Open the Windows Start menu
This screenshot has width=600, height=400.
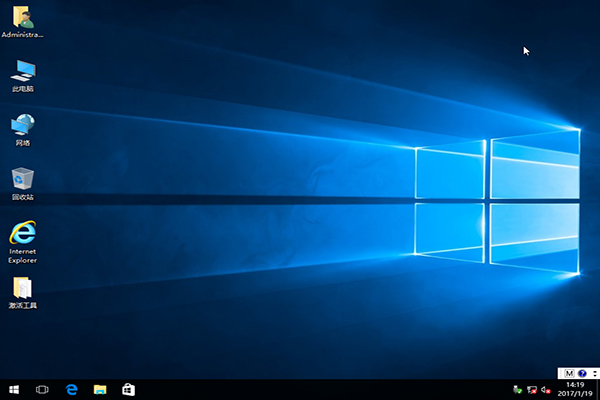pyautogui.click(x=14, y=389)
